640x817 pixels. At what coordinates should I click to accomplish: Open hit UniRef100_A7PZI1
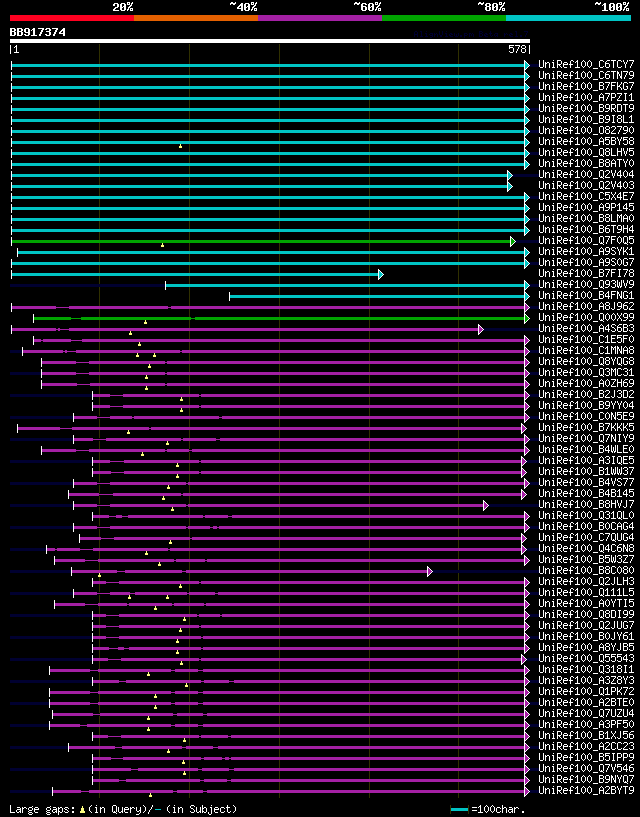pyautogui.click(x=586, y=97)
